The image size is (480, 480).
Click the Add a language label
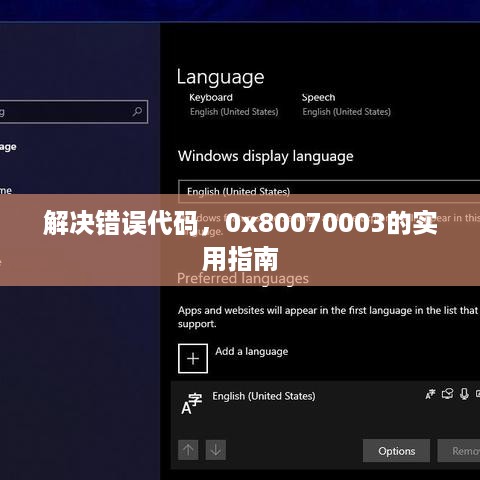[x=252, y=351]
